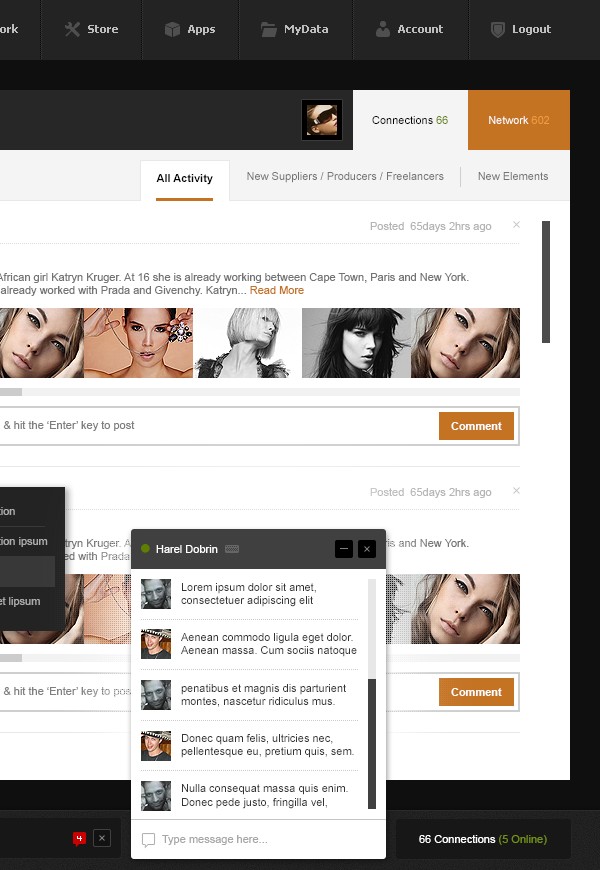This screenshot has width=600, height=870.
Task: Switch to Connections 66 tab
Action: (x=410, y=120)
